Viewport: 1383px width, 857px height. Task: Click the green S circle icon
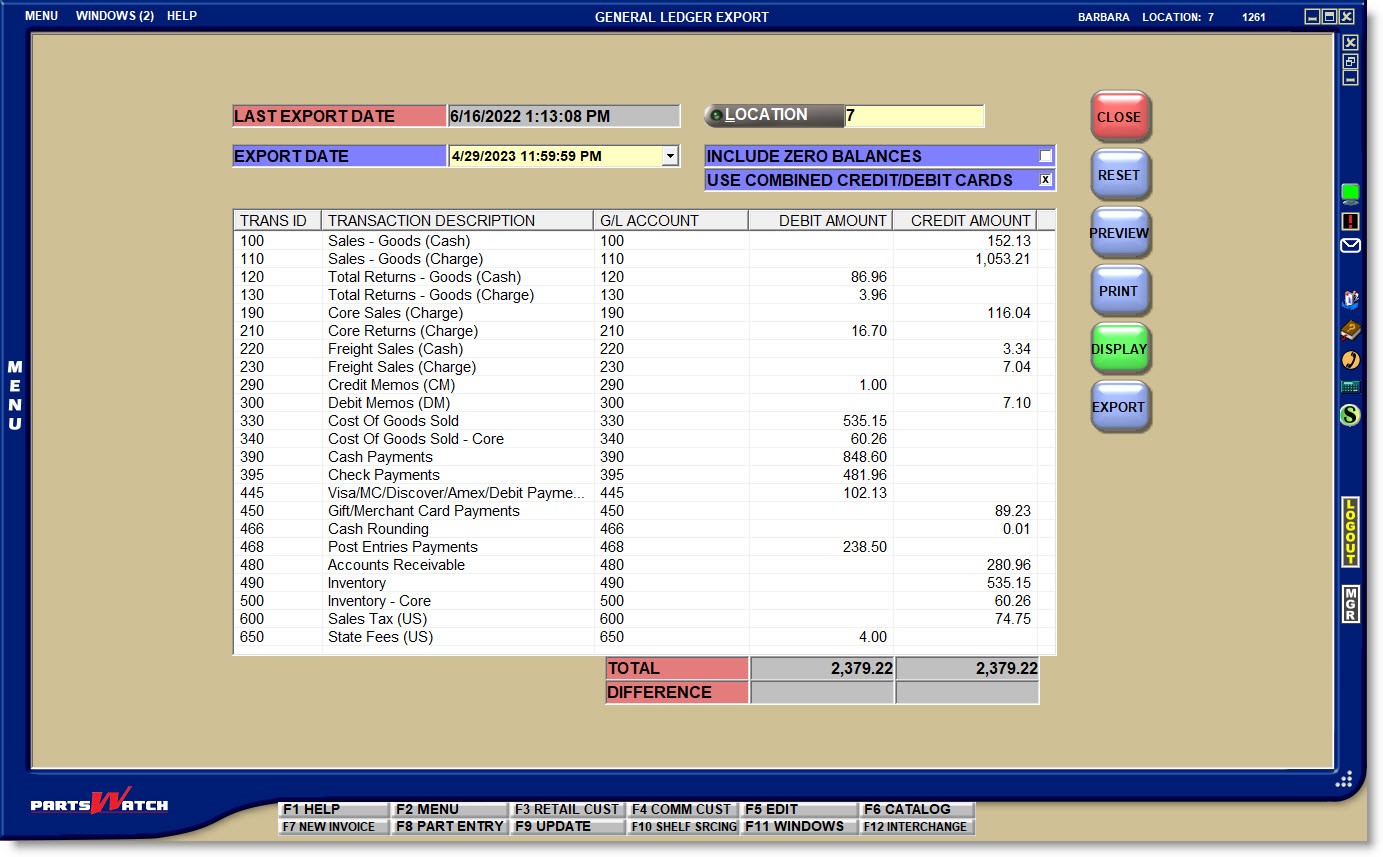[1350, 415]
